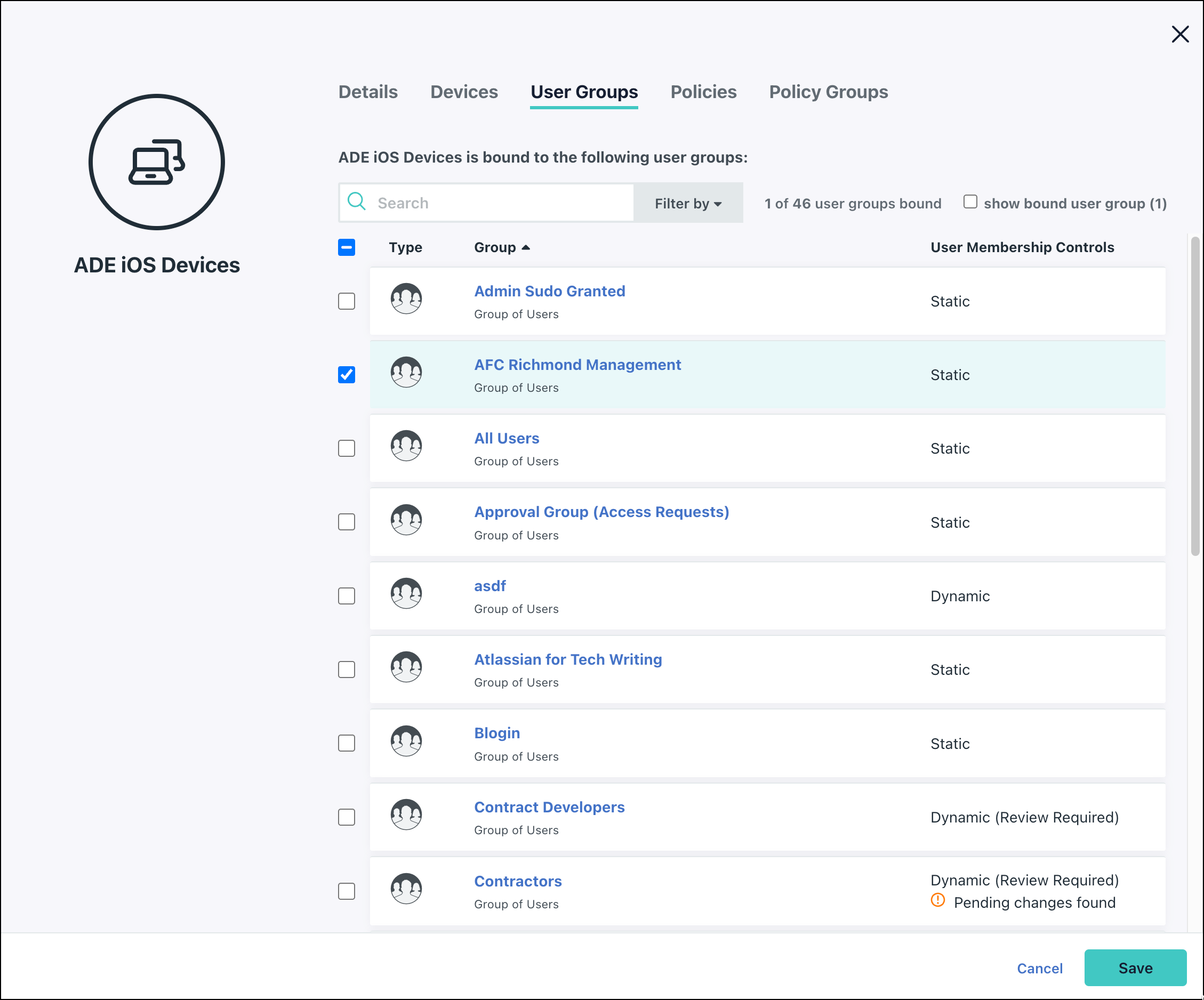Click the orange pending changes warning icon
Screen dimensions: 1204x1000
click(x=937, y=900)
